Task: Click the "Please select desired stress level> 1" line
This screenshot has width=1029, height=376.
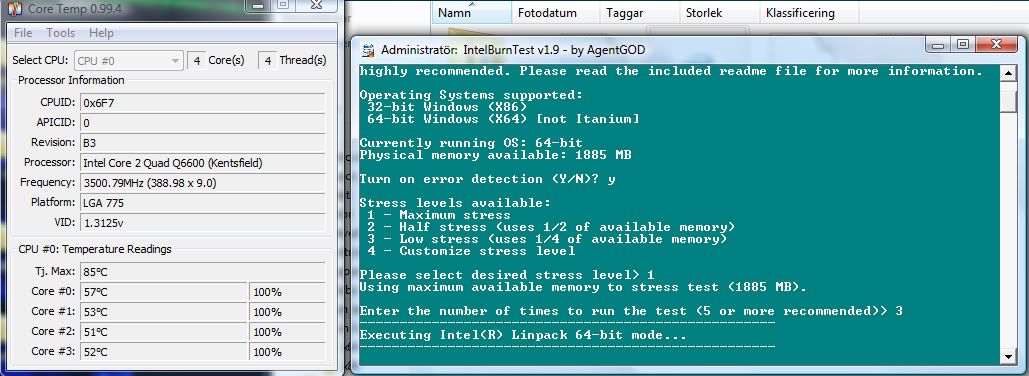Action: point(507,275)
